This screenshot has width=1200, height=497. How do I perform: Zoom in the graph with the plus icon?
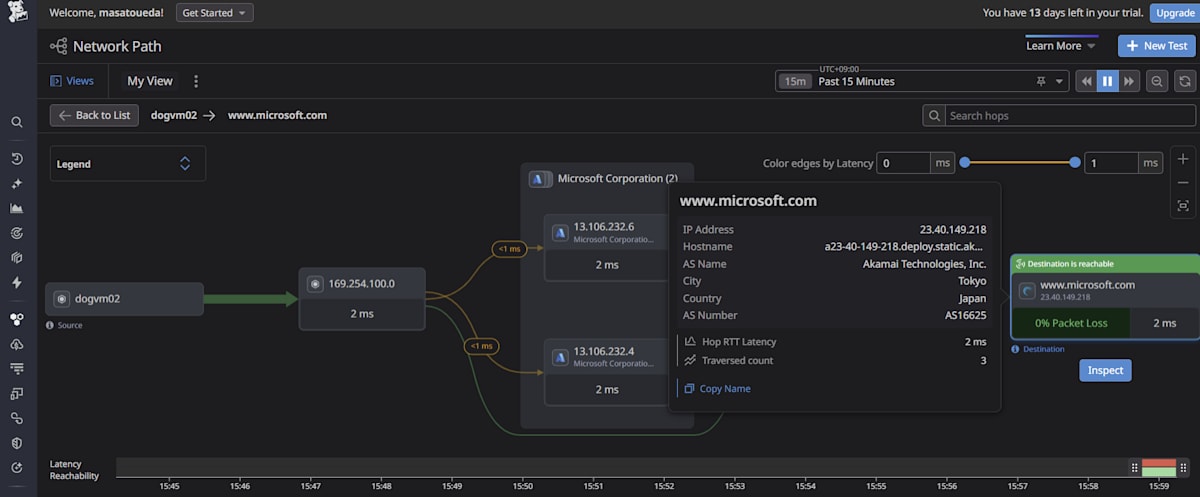pos(1183,159)
